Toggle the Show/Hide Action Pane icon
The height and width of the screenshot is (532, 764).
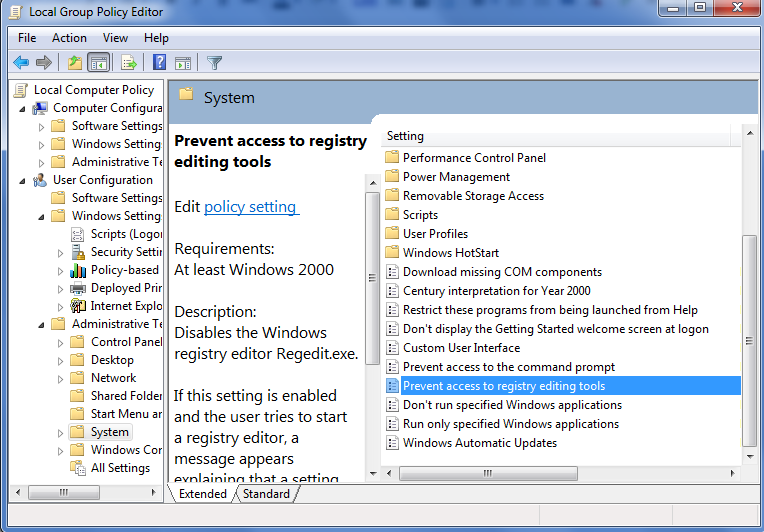(x=183, y=62)
